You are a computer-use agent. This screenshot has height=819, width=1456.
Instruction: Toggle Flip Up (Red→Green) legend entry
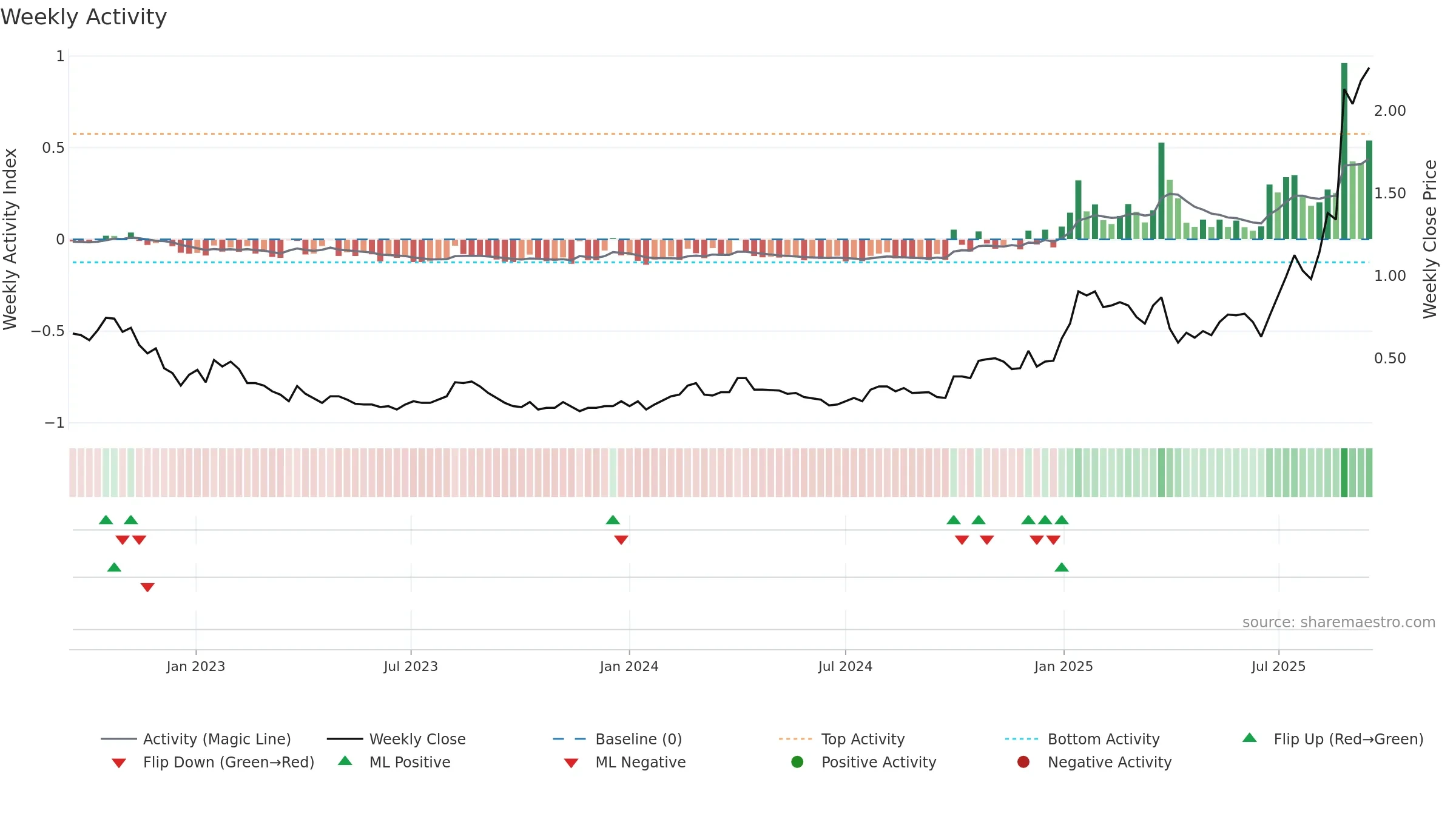(x=1333, y=739)
